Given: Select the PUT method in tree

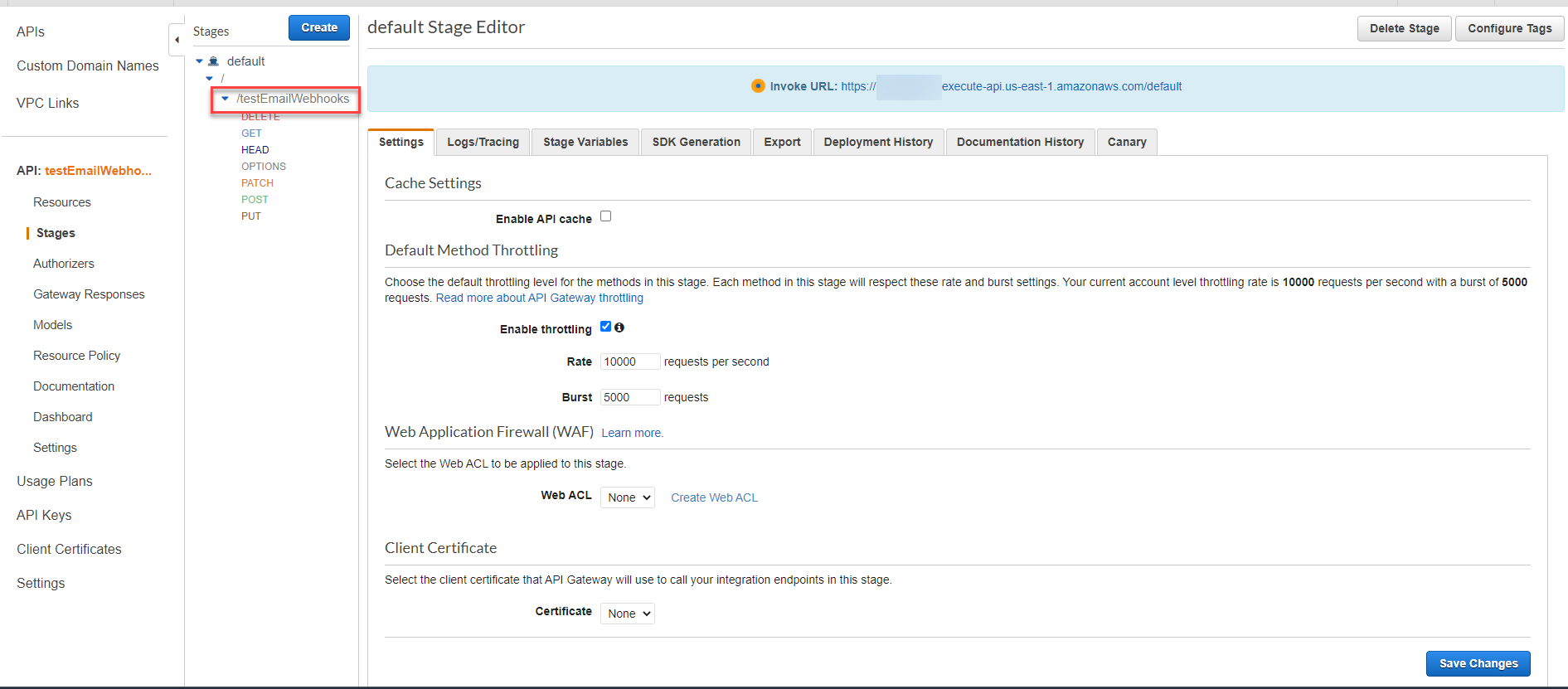Looking at the screenshot, I should tap(251, 216).
